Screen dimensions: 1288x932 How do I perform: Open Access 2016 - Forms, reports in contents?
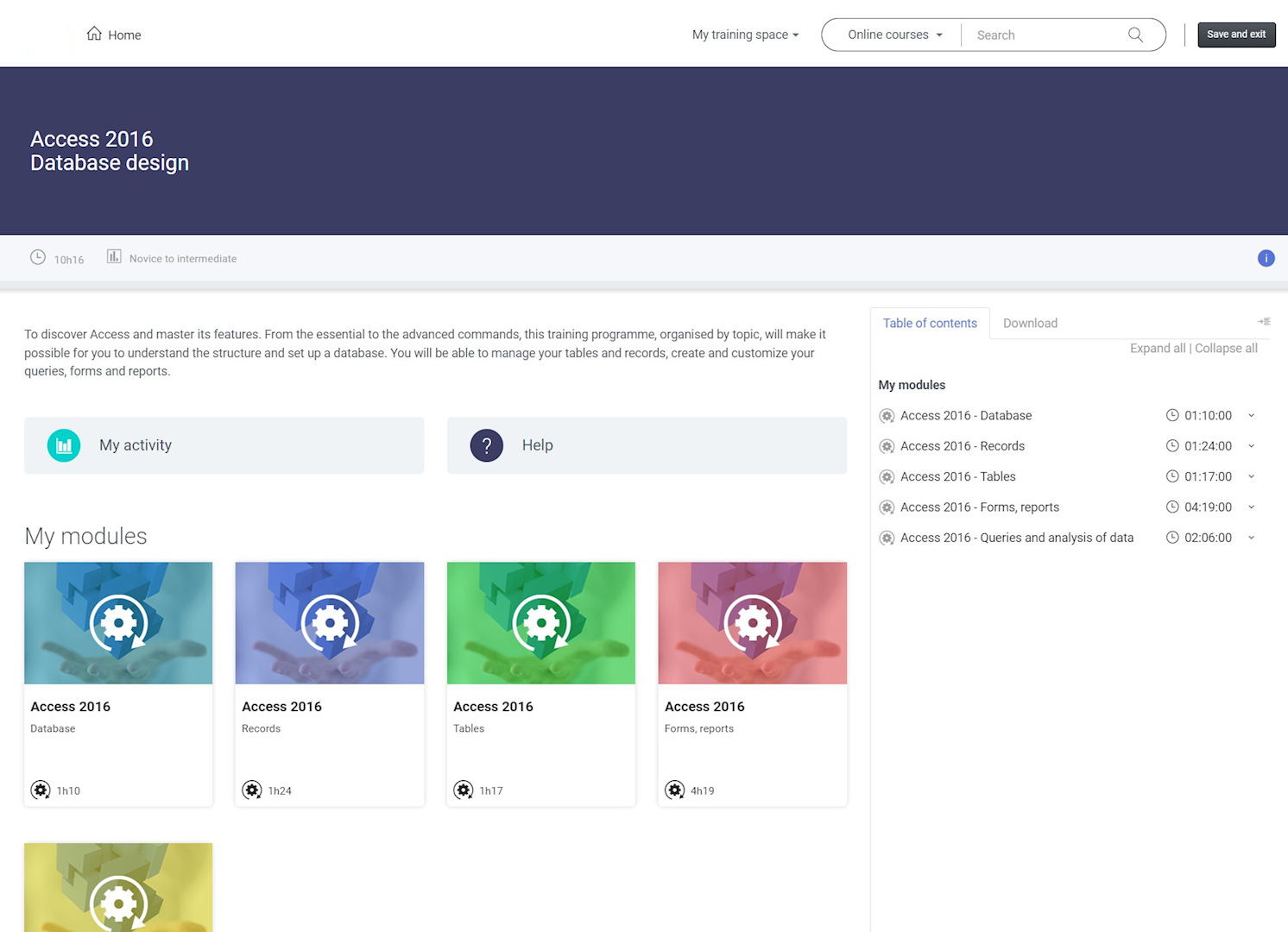click(980, 507)
